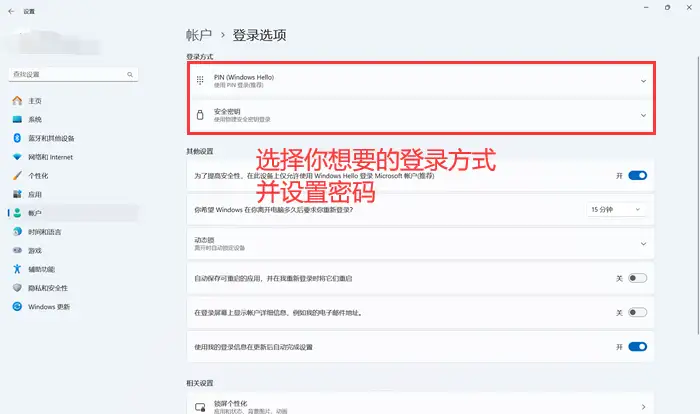The image size is (700, 414).
Task: Click the 动态锁 label text
Action: tap(204, 240)
